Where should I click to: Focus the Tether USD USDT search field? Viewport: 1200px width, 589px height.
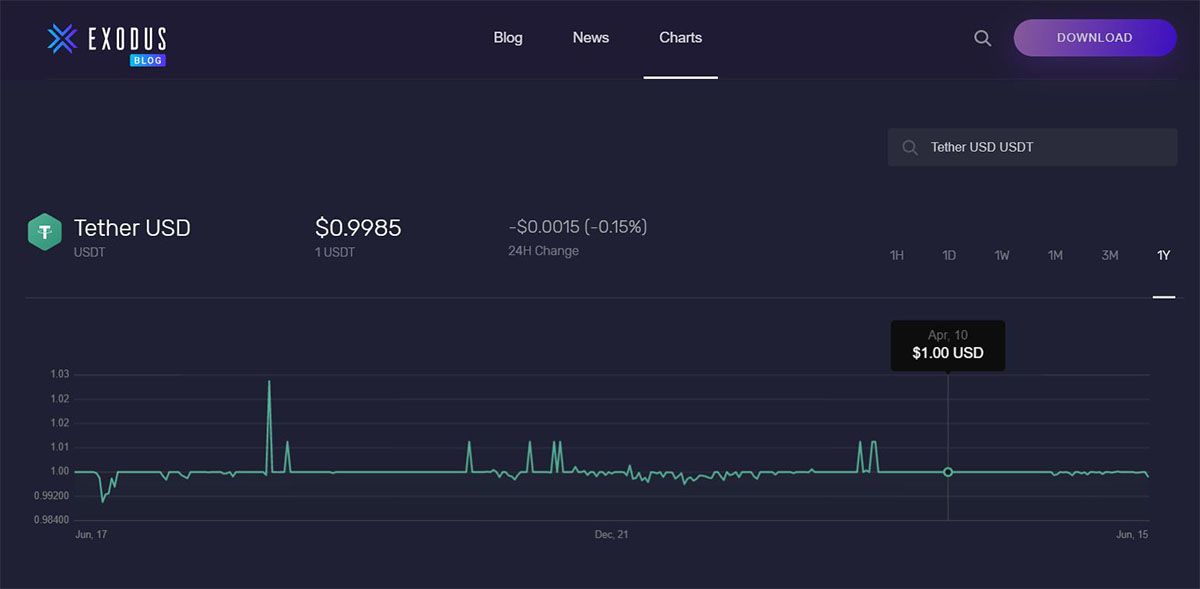tap(1032, 147)
